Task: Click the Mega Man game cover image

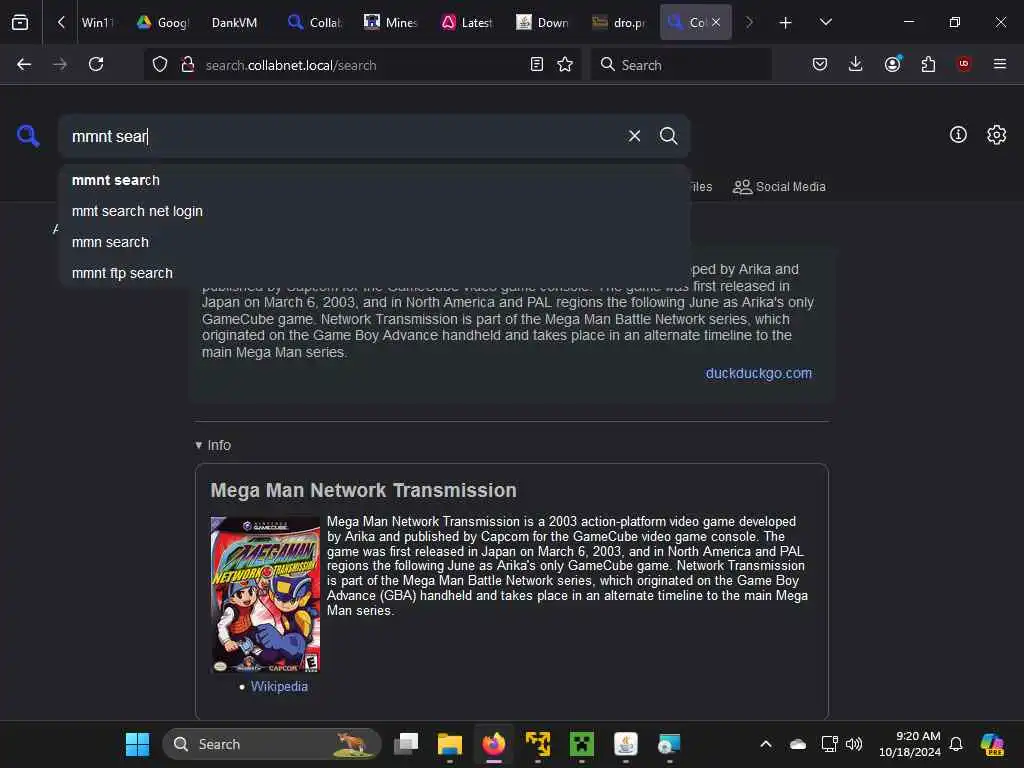Action: tap(265, 594)
